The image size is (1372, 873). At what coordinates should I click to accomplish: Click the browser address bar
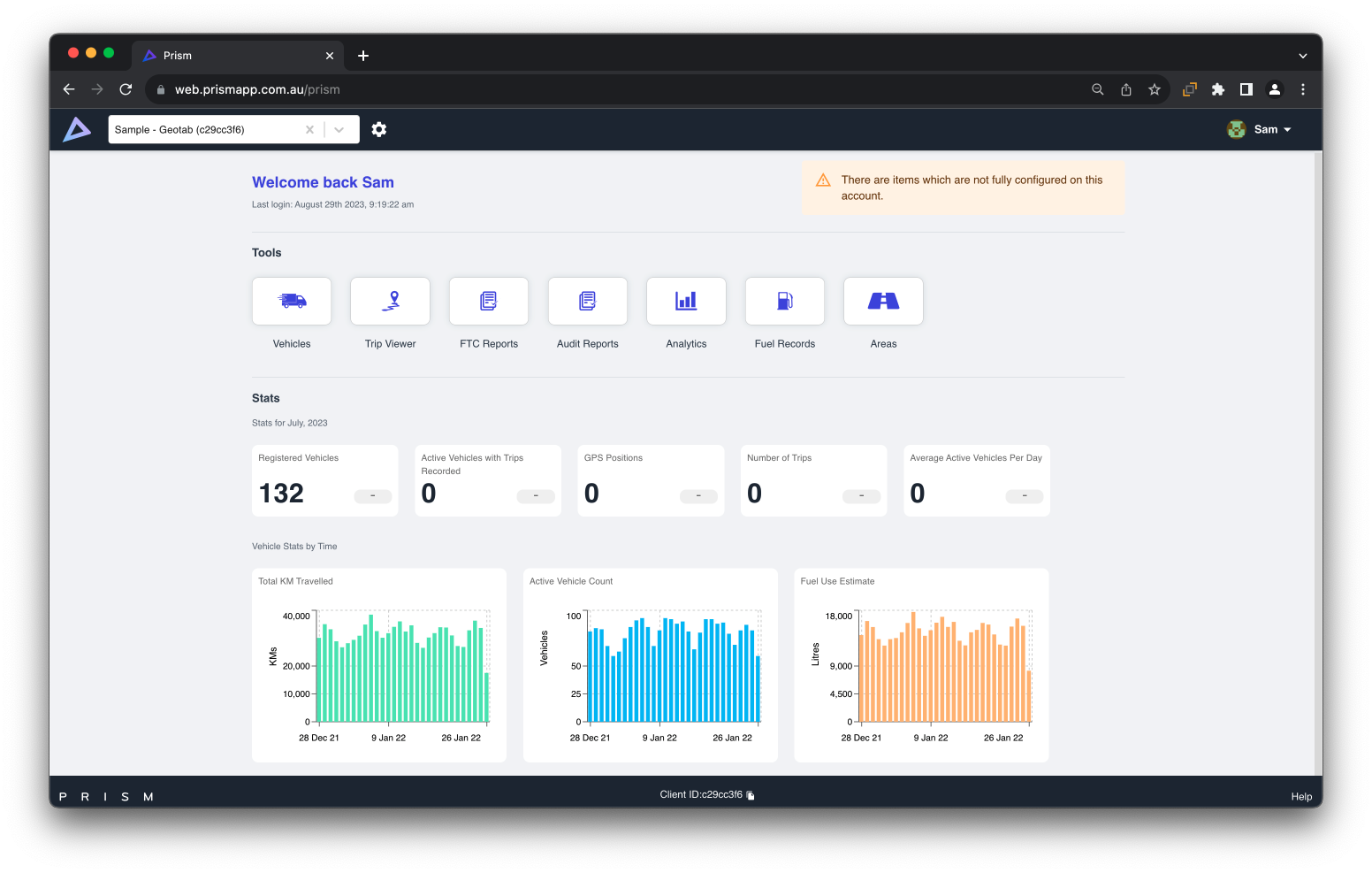(x=619, y=89)
